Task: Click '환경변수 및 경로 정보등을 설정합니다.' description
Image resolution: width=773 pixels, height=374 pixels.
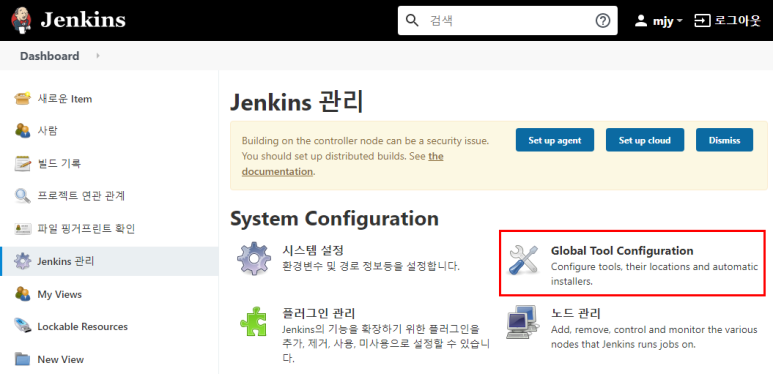Action: tap(371, 267)
